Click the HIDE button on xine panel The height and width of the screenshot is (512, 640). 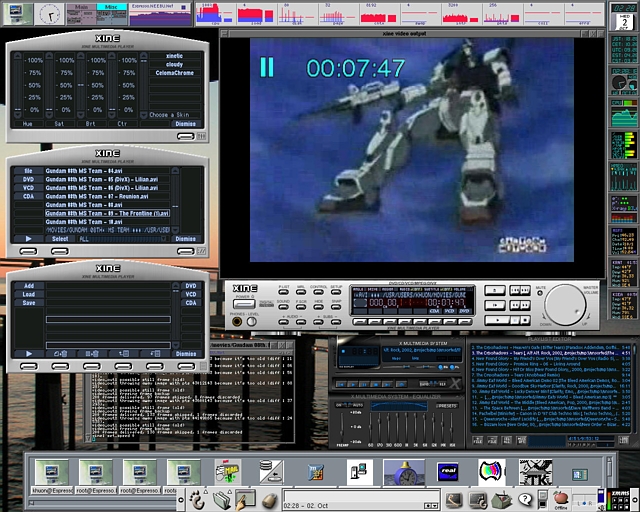(x=318, y=306)
